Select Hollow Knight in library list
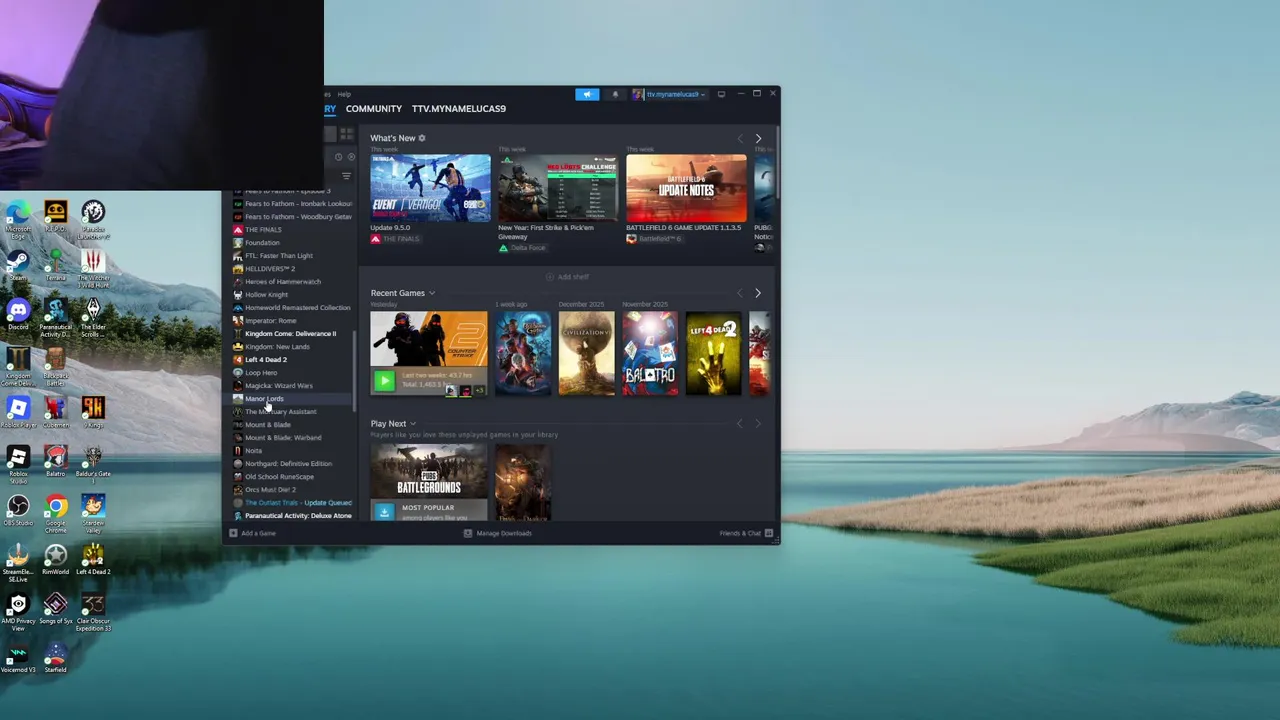 pos(294,295)
